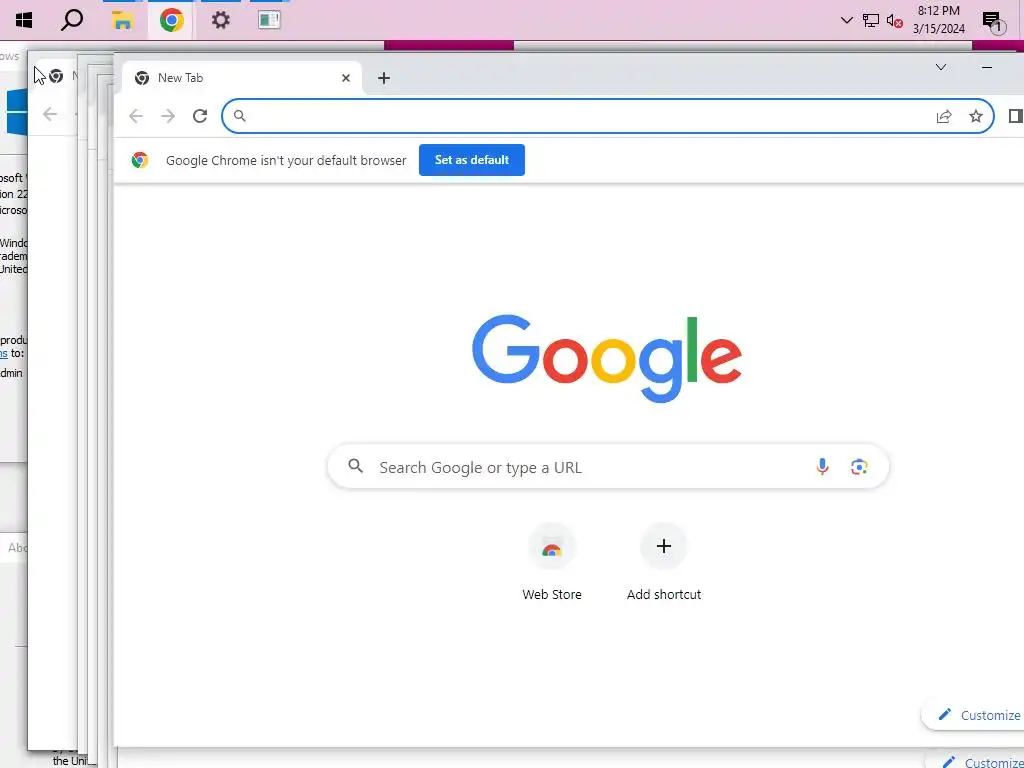
Task: Click Chrome icon in the taskbar
Action: (171, 20)
